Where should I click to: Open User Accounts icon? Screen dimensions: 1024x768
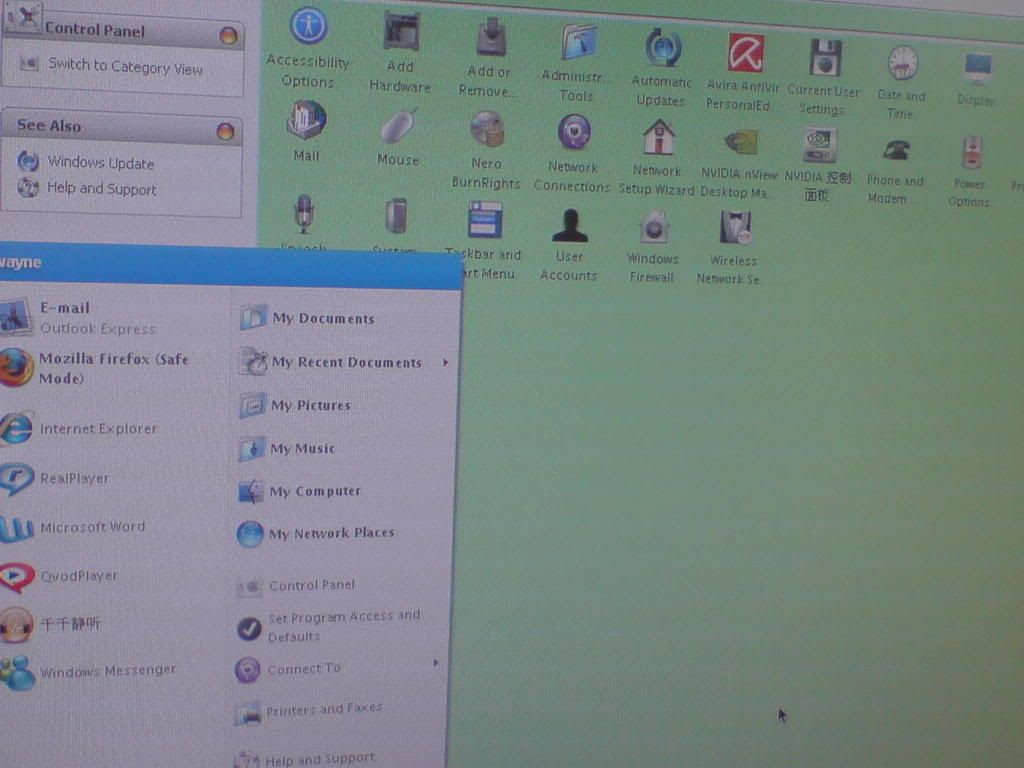(x=569, y=227)
